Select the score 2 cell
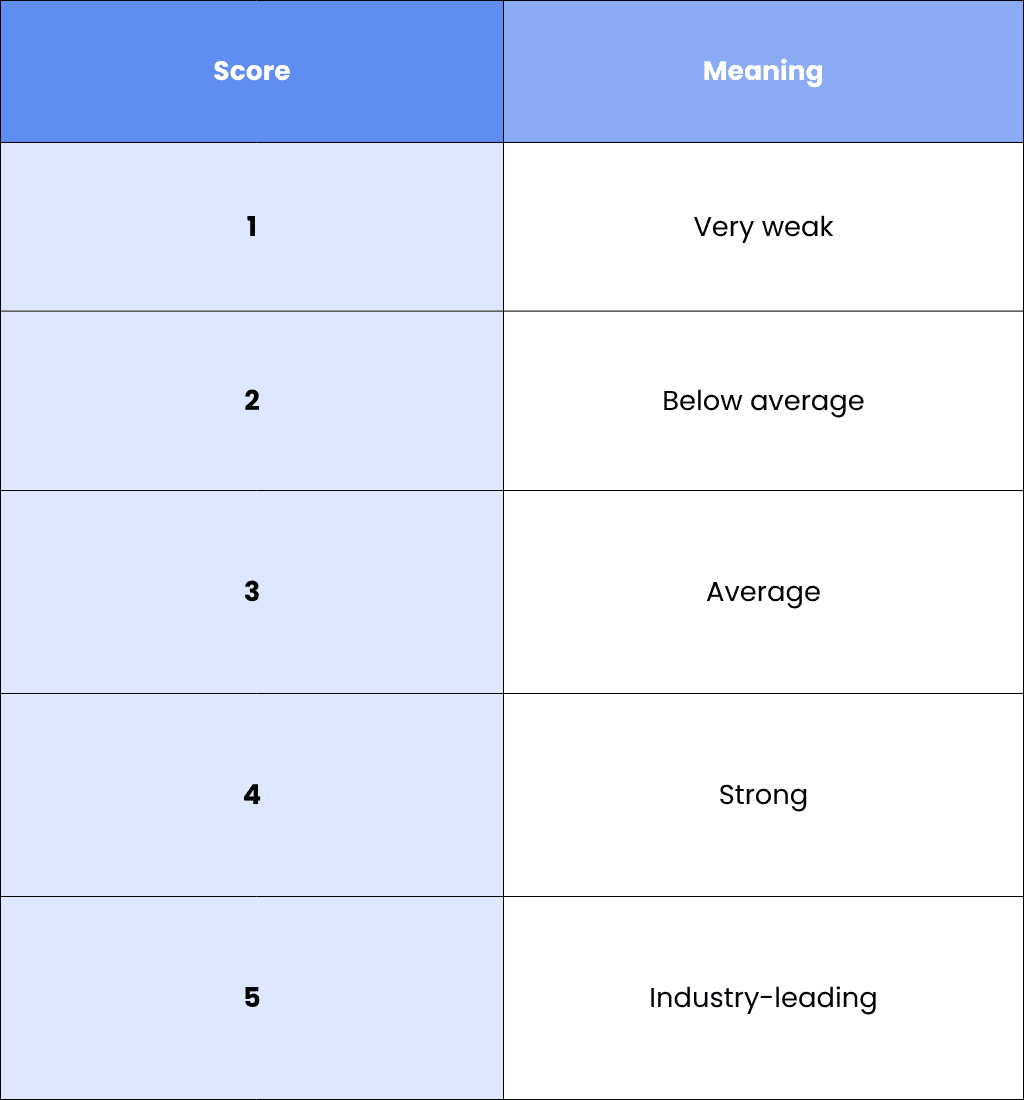The width and height of the screenshot is (1024, 1100). 252,401
